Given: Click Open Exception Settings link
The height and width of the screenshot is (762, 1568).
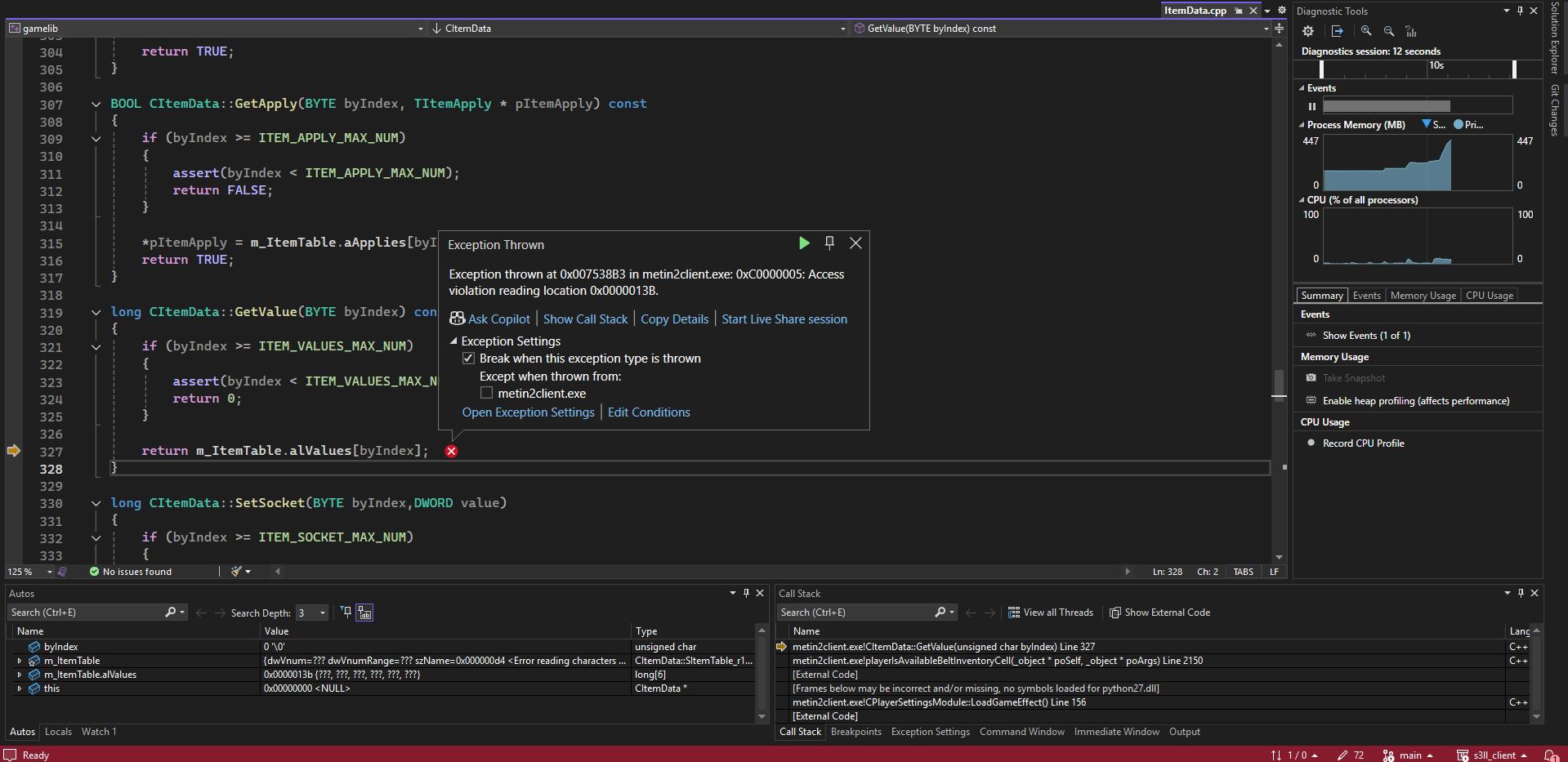Looking at the screenshot, I should (528, 412).
